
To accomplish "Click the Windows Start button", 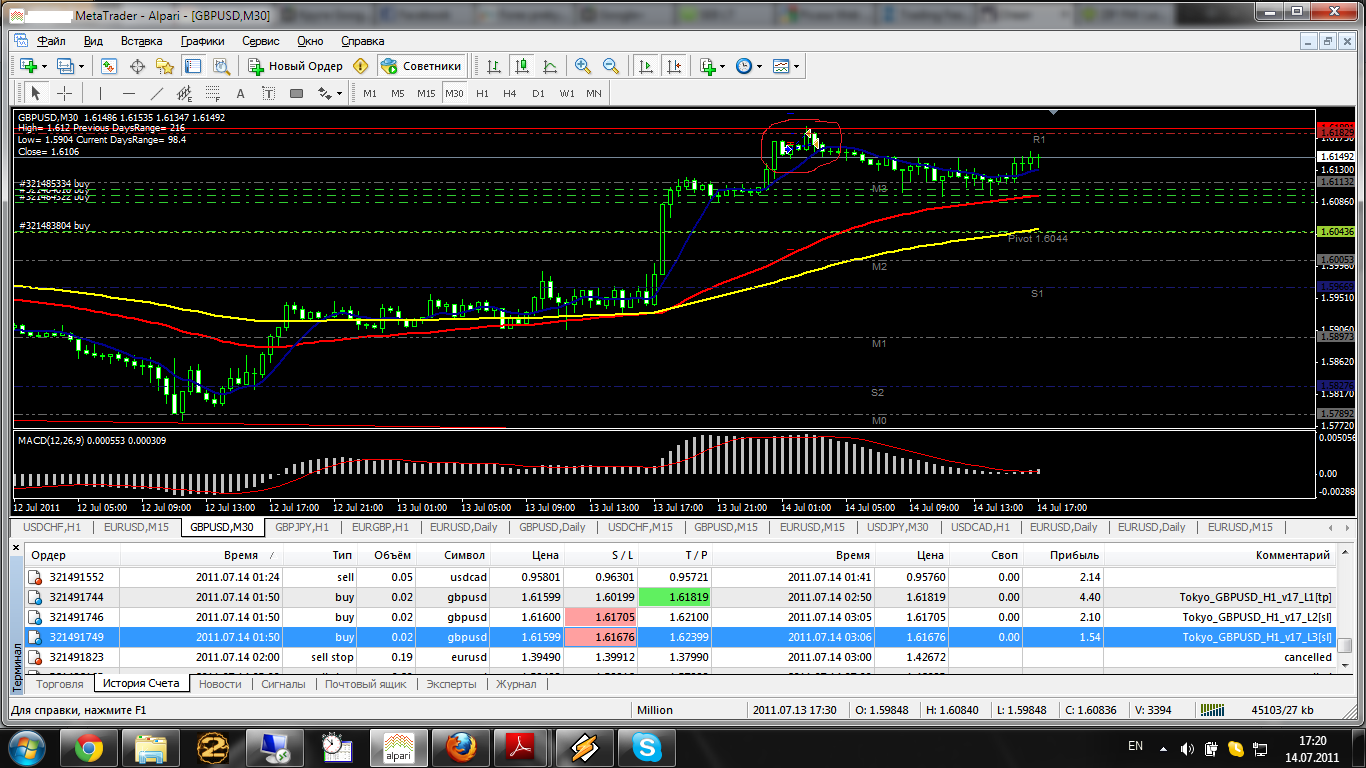I will (25, 747).
